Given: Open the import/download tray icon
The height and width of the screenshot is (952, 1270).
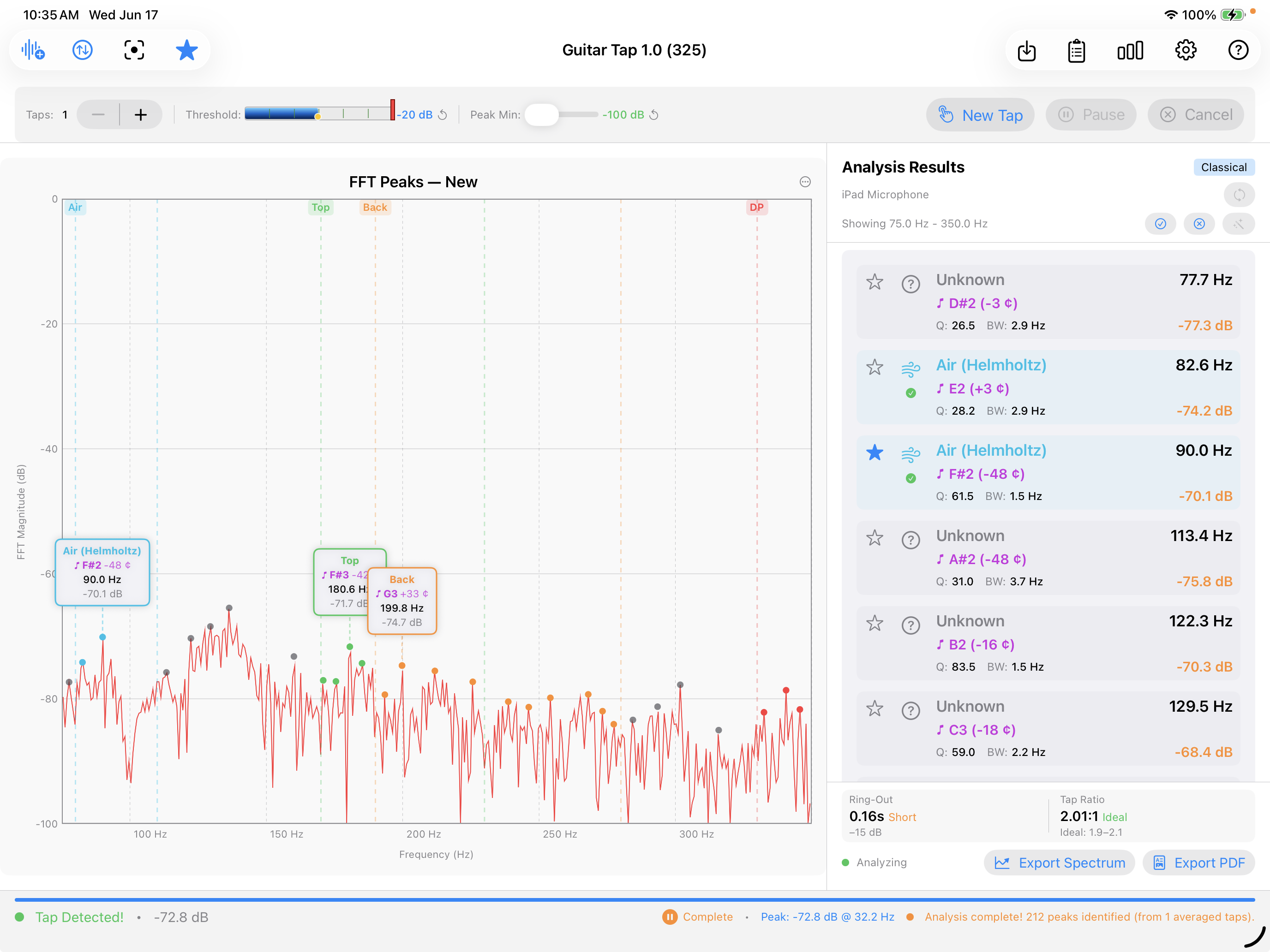Looking at the screenshot, I should [x=1026, y=51].
